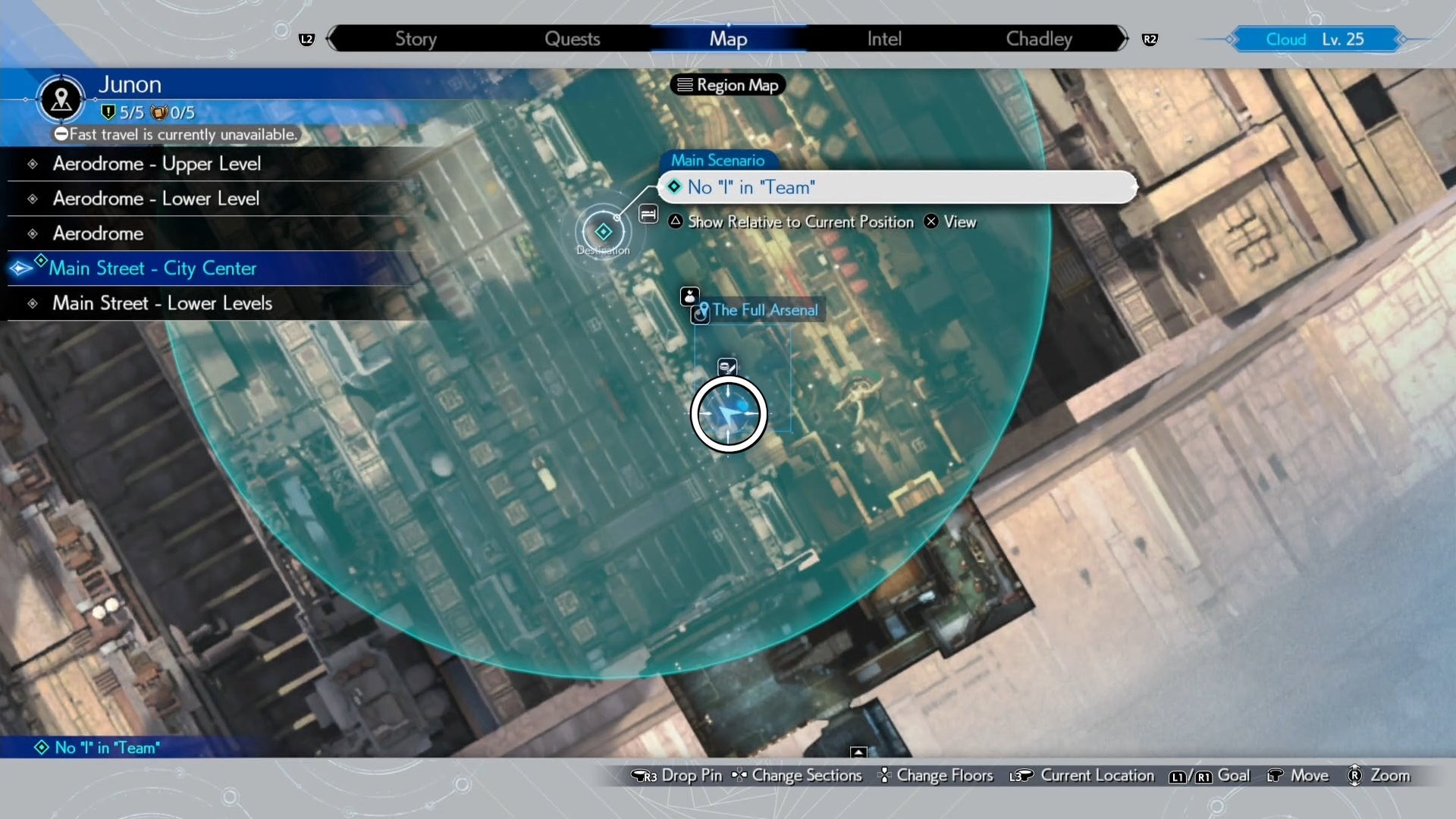The width and height of the screenshot is (1456, 819).
Task: Click Show Relative to Current Position
Action: pos(791,221)
